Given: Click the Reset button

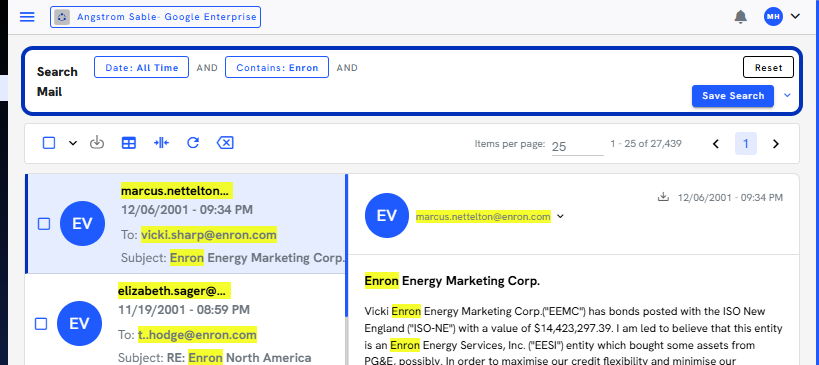Looking at the screenshot, I should pos(768,67).
